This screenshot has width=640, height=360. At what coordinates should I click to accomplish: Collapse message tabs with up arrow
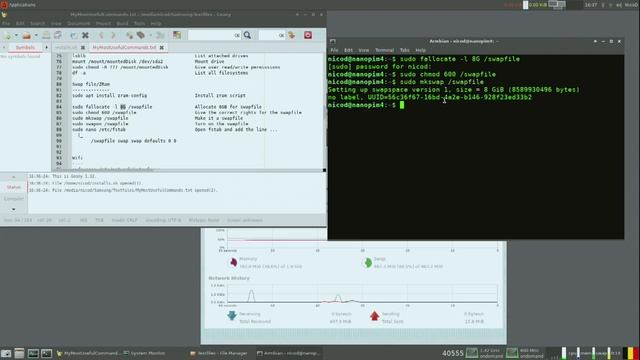pyautogui.click(x=13, y=177)
